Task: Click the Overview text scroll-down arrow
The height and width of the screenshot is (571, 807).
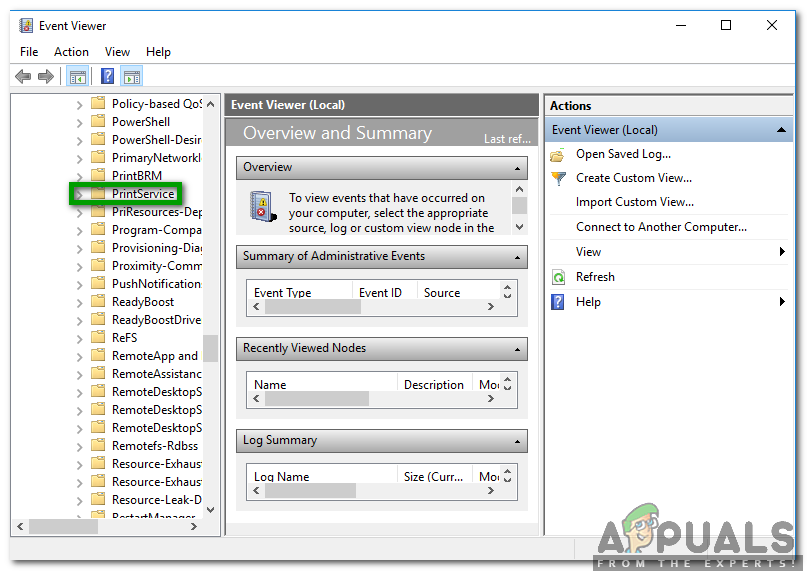Action: pos(520,227)
